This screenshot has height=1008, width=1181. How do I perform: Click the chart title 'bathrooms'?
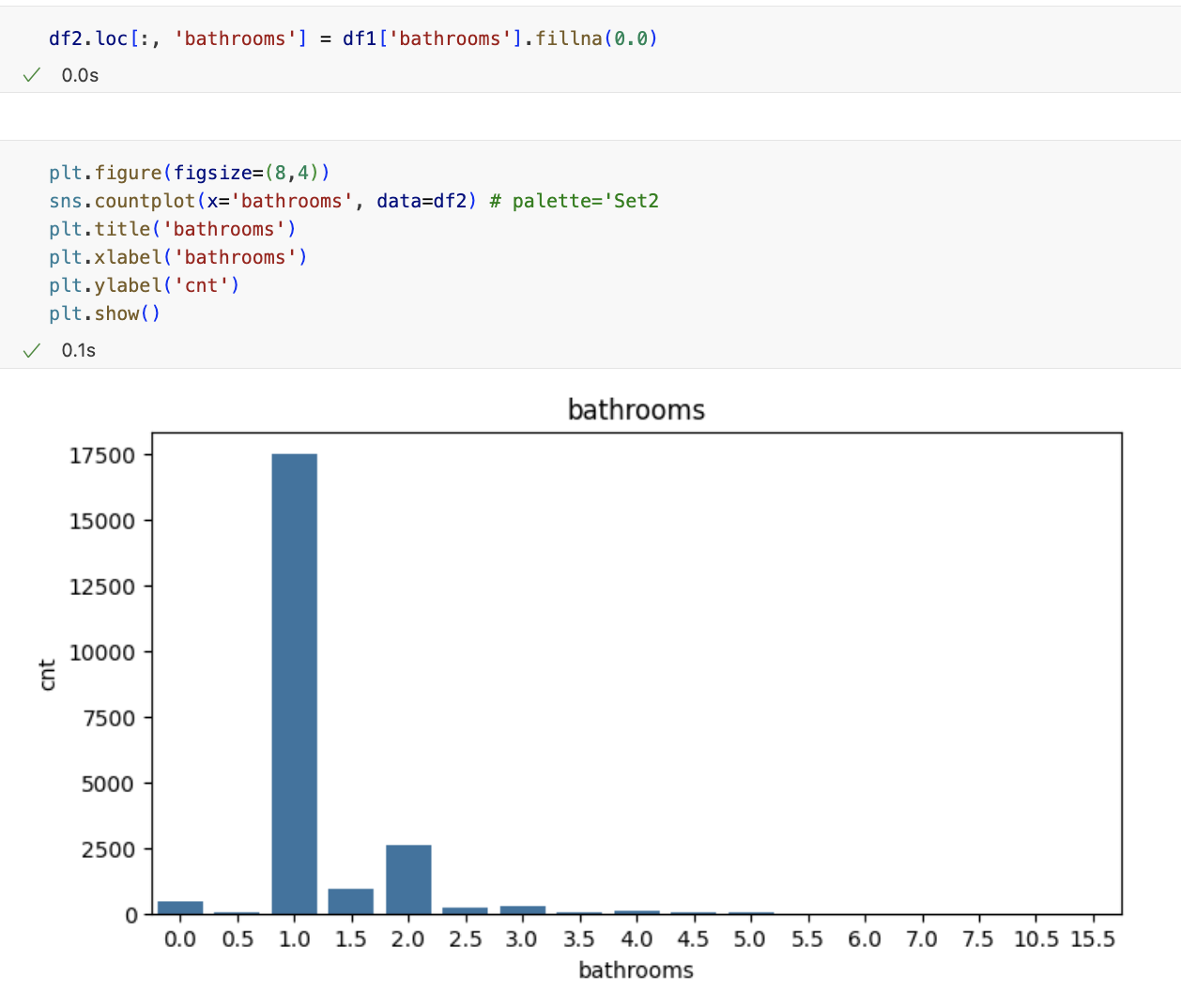(637, 409)
